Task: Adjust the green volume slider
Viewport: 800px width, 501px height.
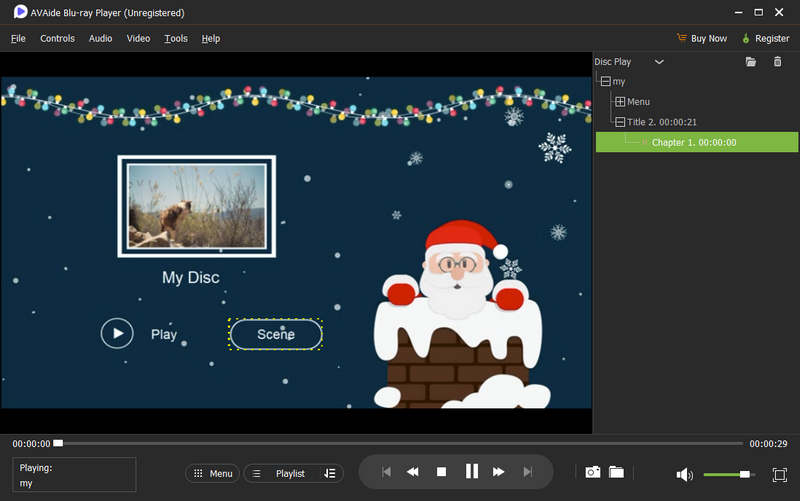Action: tap(727, 474)
